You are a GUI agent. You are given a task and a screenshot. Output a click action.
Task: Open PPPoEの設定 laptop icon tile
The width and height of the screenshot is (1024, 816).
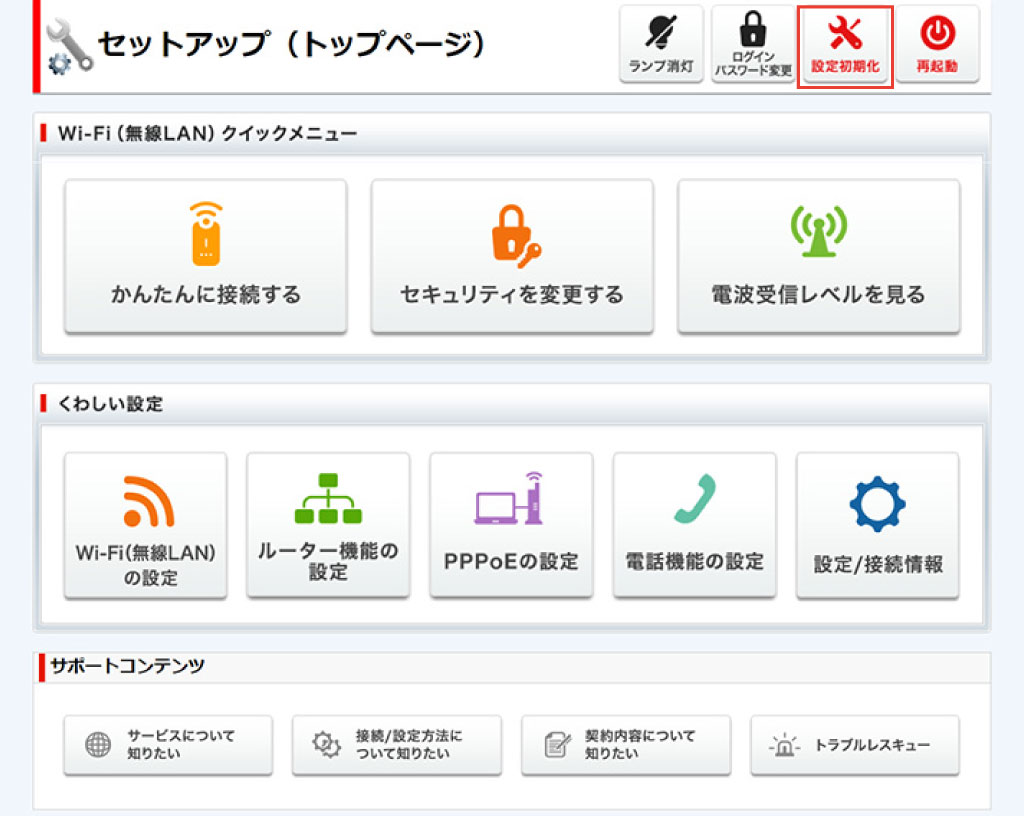click(511, 525)
